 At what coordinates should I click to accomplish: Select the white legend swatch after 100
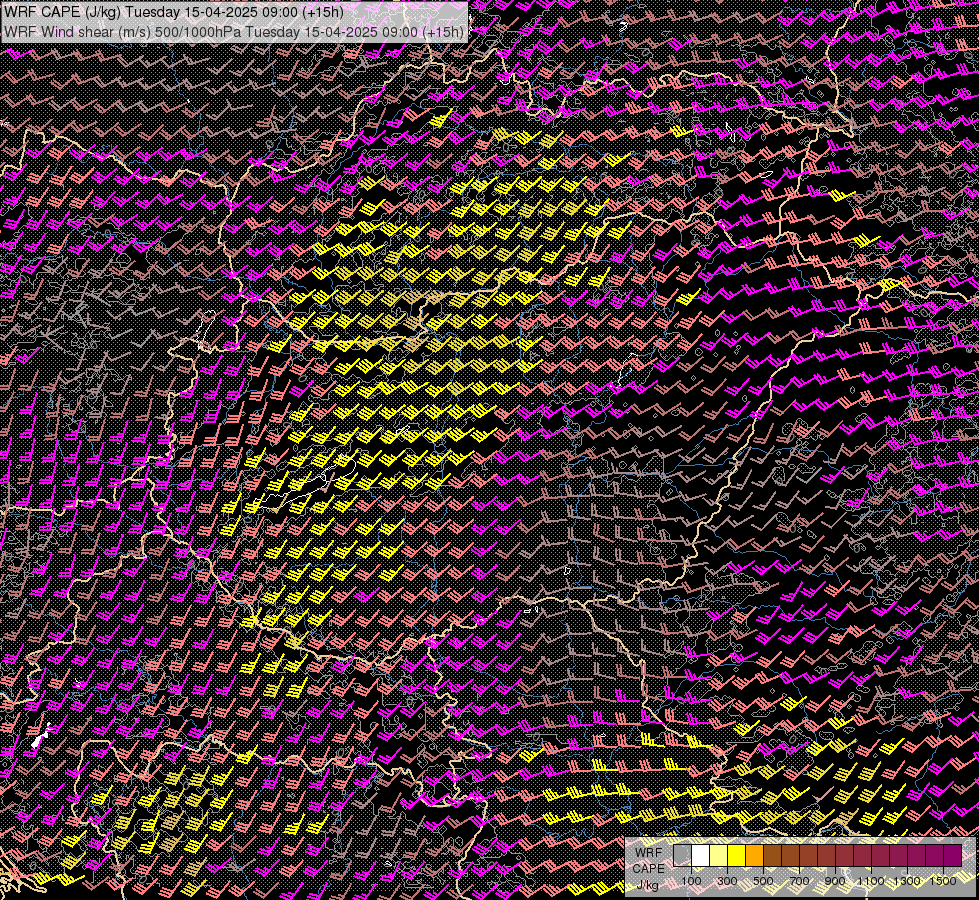pyautogui.click(x=701, y=855)
